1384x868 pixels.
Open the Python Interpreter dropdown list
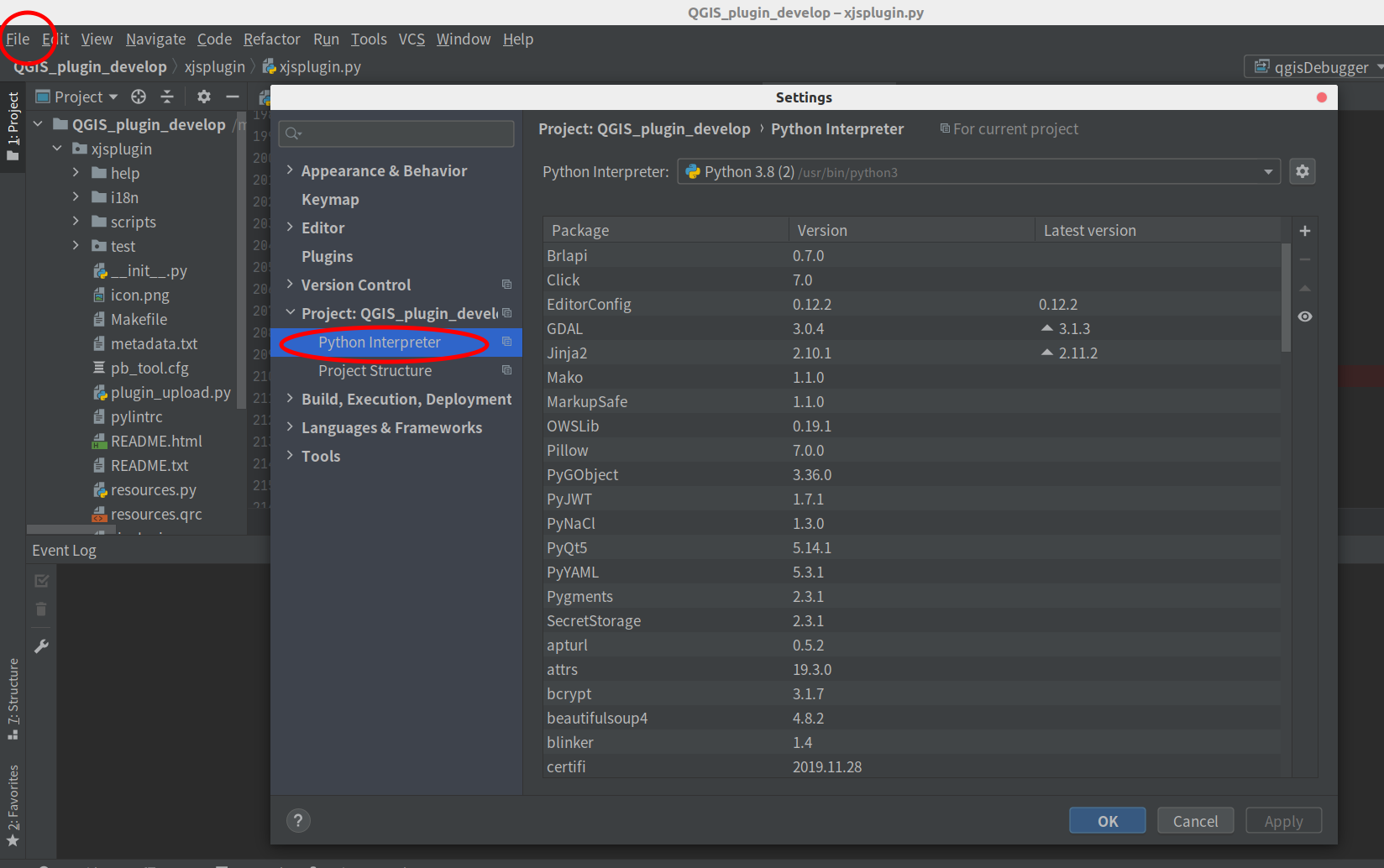coord(1269,171)
